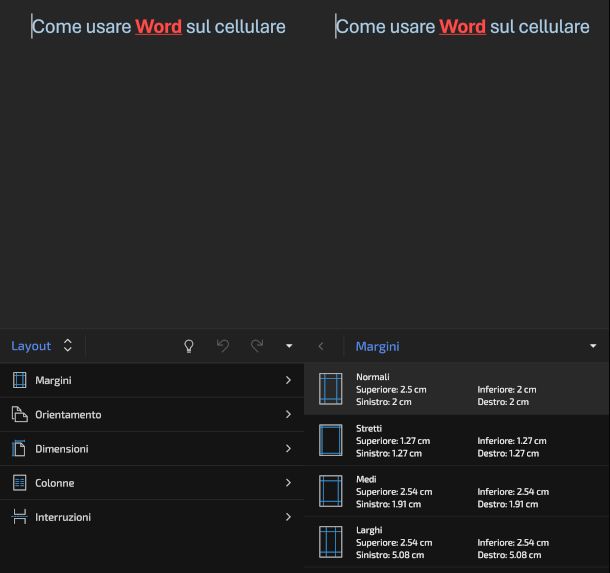610x573 pixels.
Task: Click red 'Word' in the right document
Action: coord(462,27)
